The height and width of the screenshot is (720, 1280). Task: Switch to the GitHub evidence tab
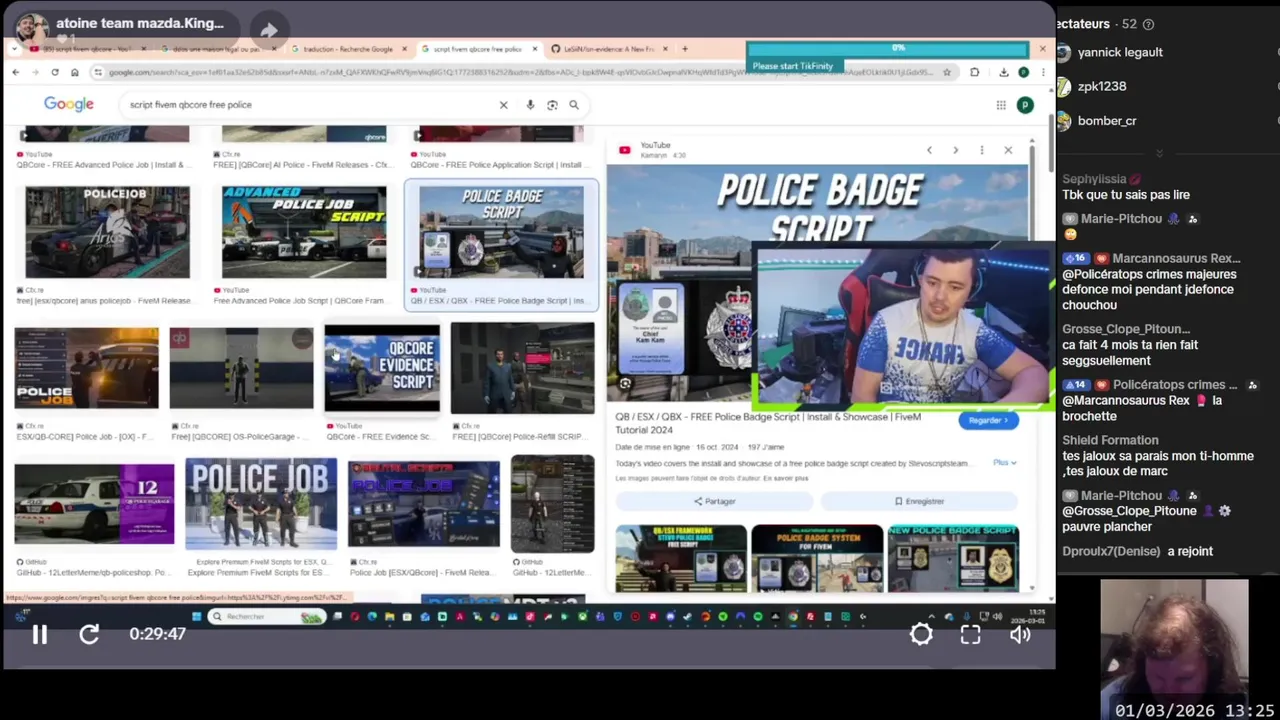pos(608,48)
